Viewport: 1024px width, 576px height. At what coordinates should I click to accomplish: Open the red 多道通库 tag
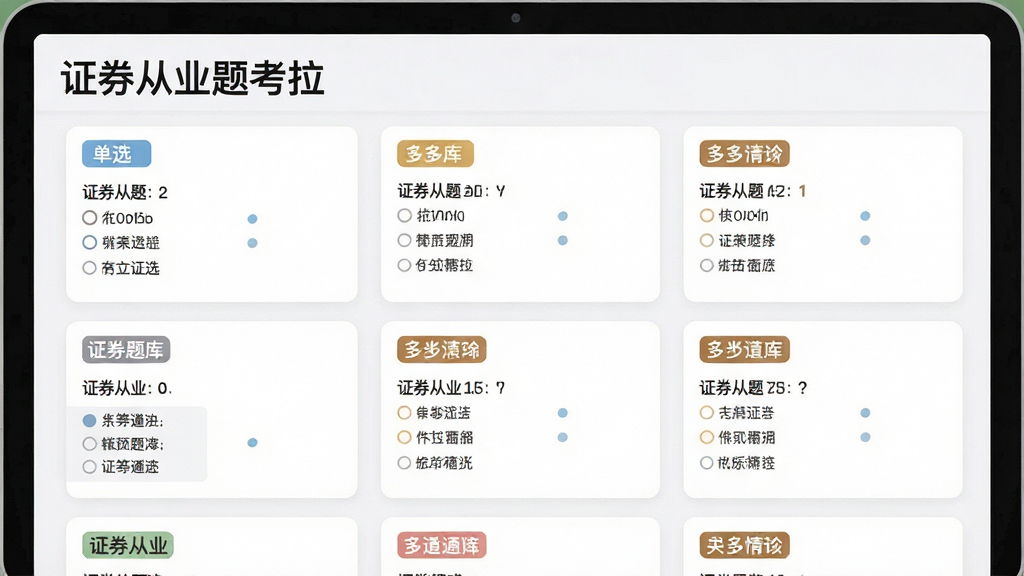tap(441, 545)
